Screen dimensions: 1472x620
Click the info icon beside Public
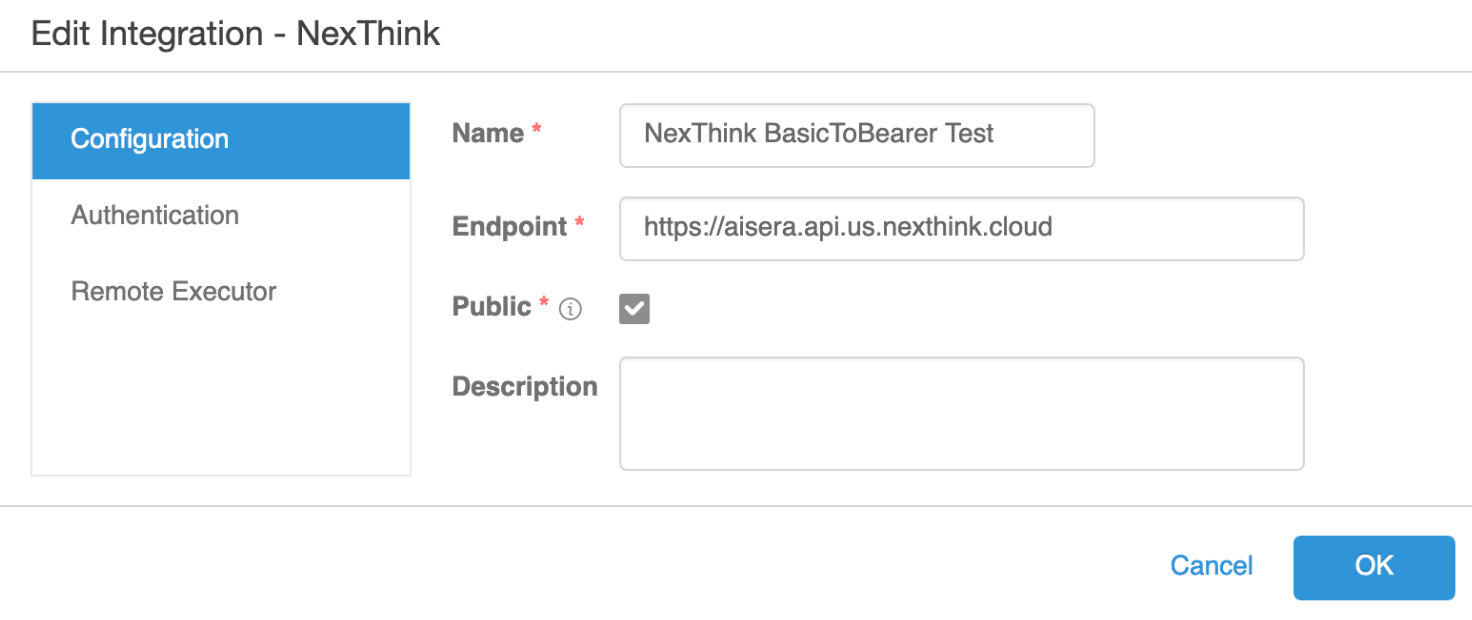point(570,310)
